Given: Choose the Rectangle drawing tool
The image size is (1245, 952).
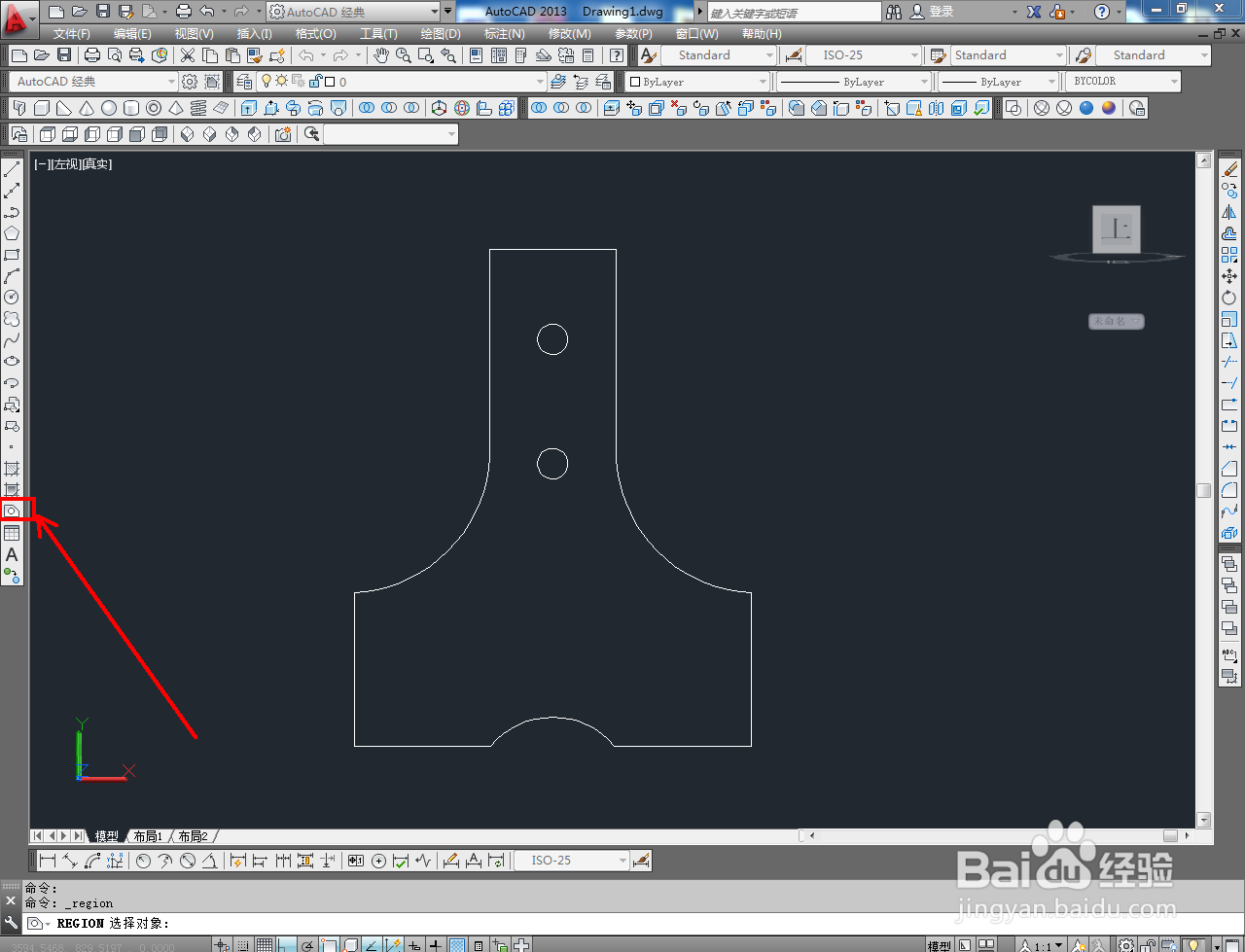Looking at the screenshot, I should click(x=12, y=255).
